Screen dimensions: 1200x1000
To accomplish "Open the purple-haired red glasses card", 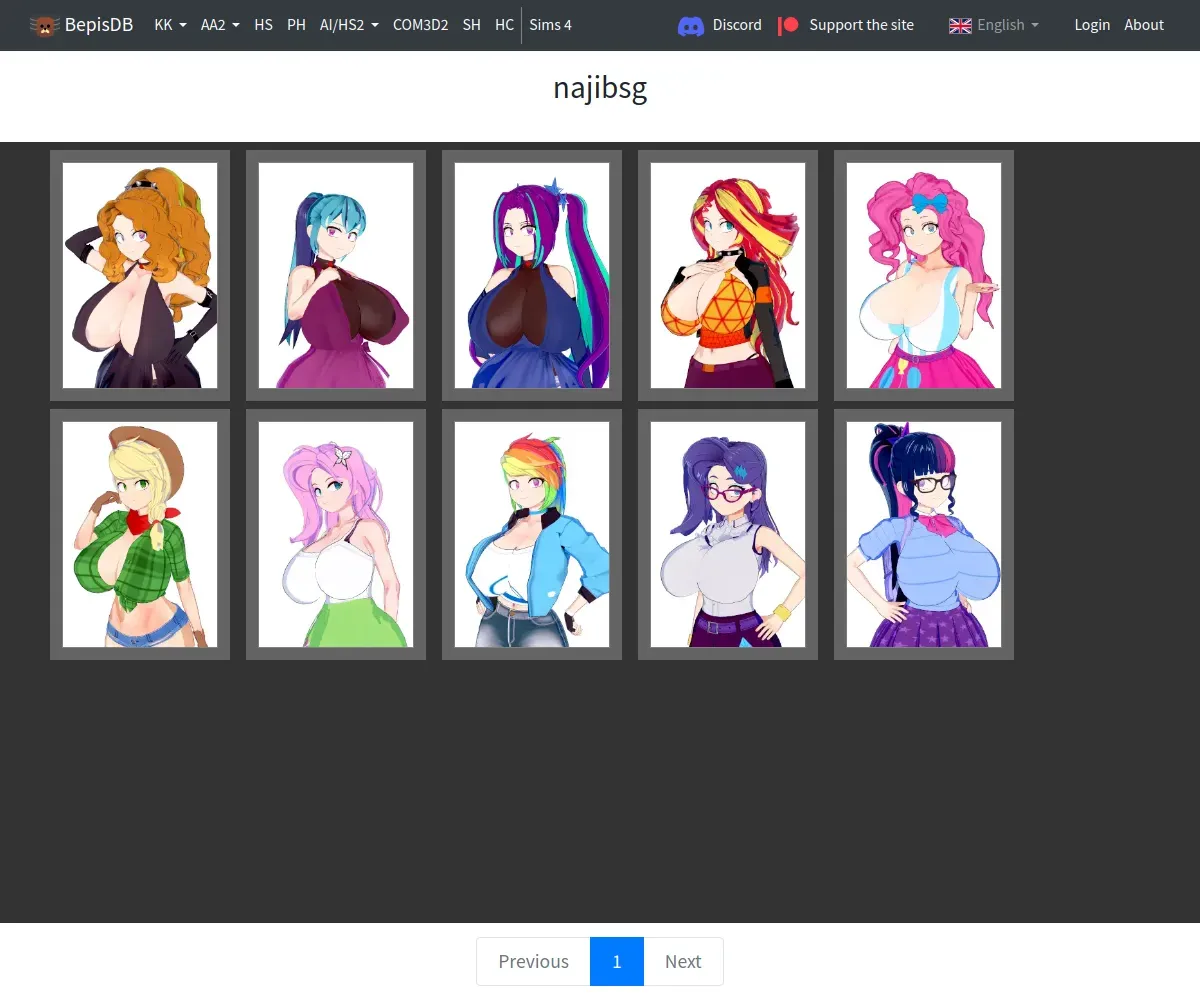I will pos(728,534).
